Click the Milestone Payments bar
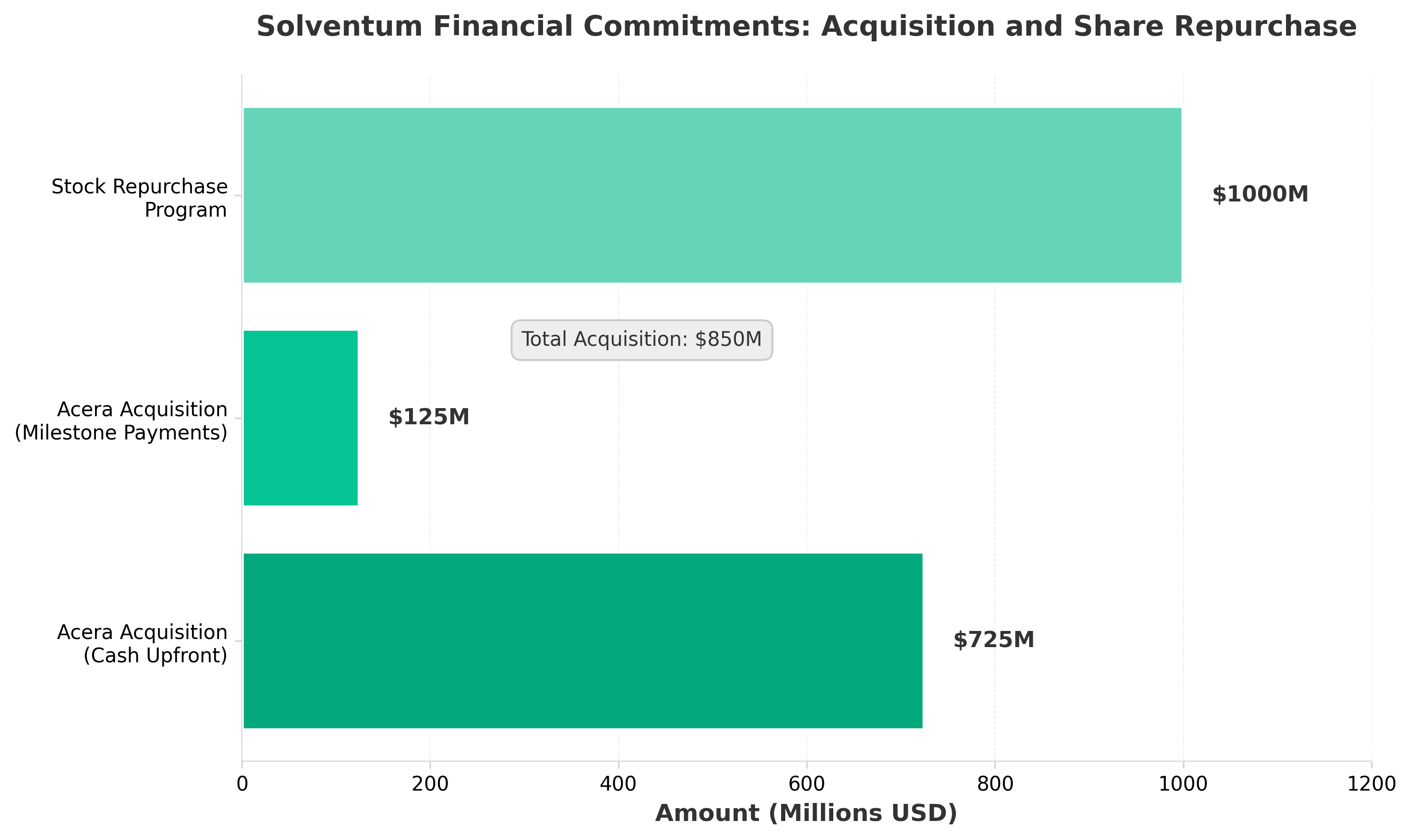 click(300, 418)
